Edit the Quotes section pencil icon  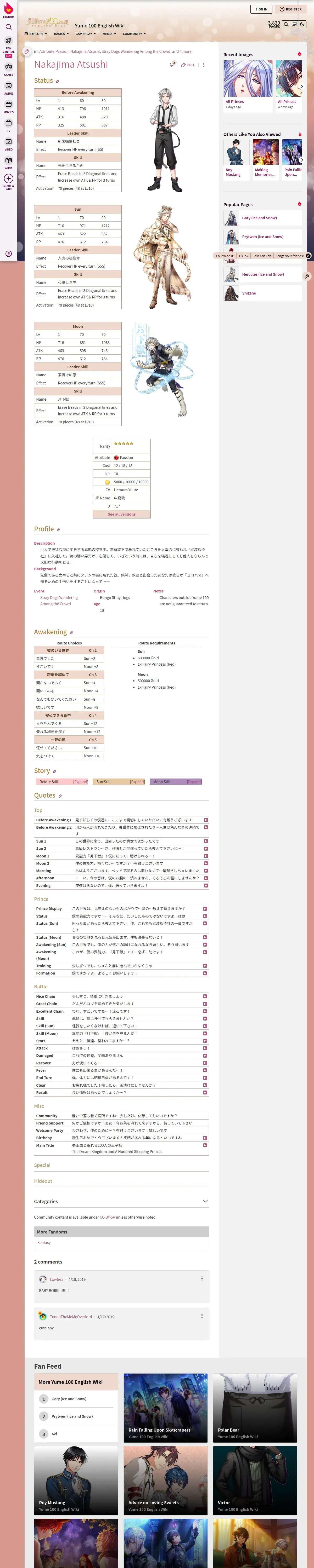tap(60, 796)
